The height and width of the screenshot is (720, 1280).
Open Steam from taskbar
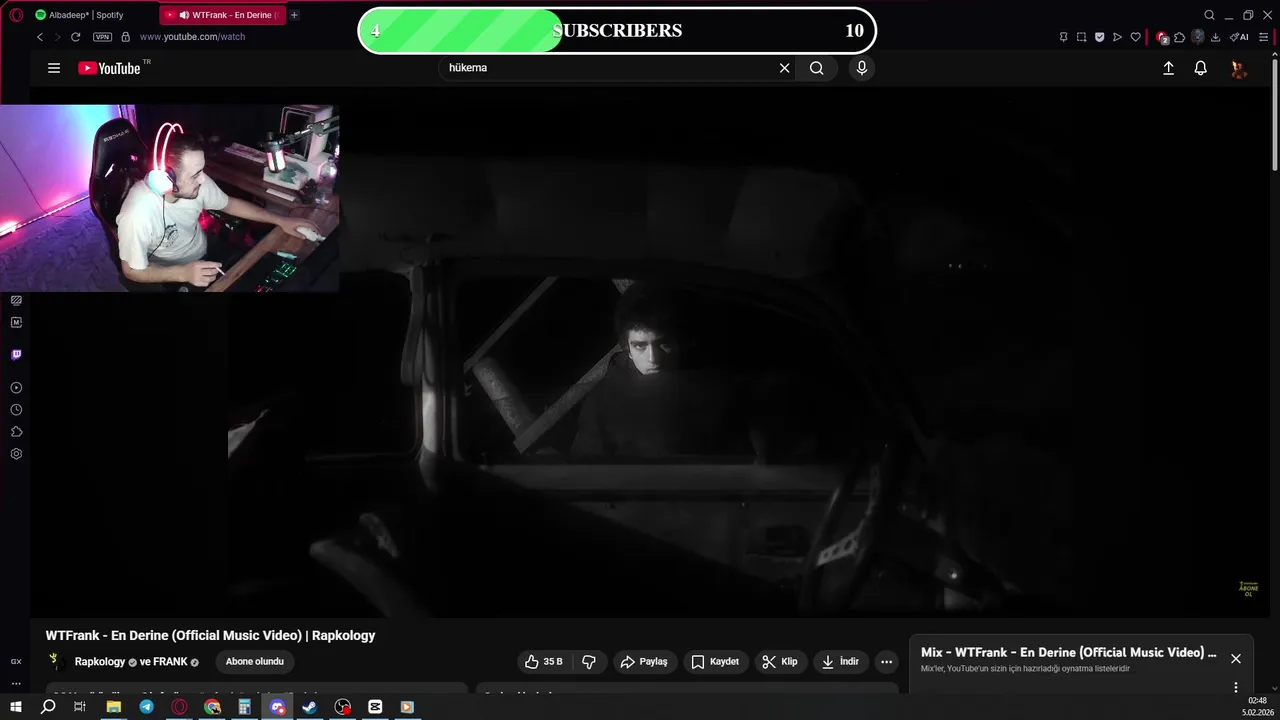310,707
